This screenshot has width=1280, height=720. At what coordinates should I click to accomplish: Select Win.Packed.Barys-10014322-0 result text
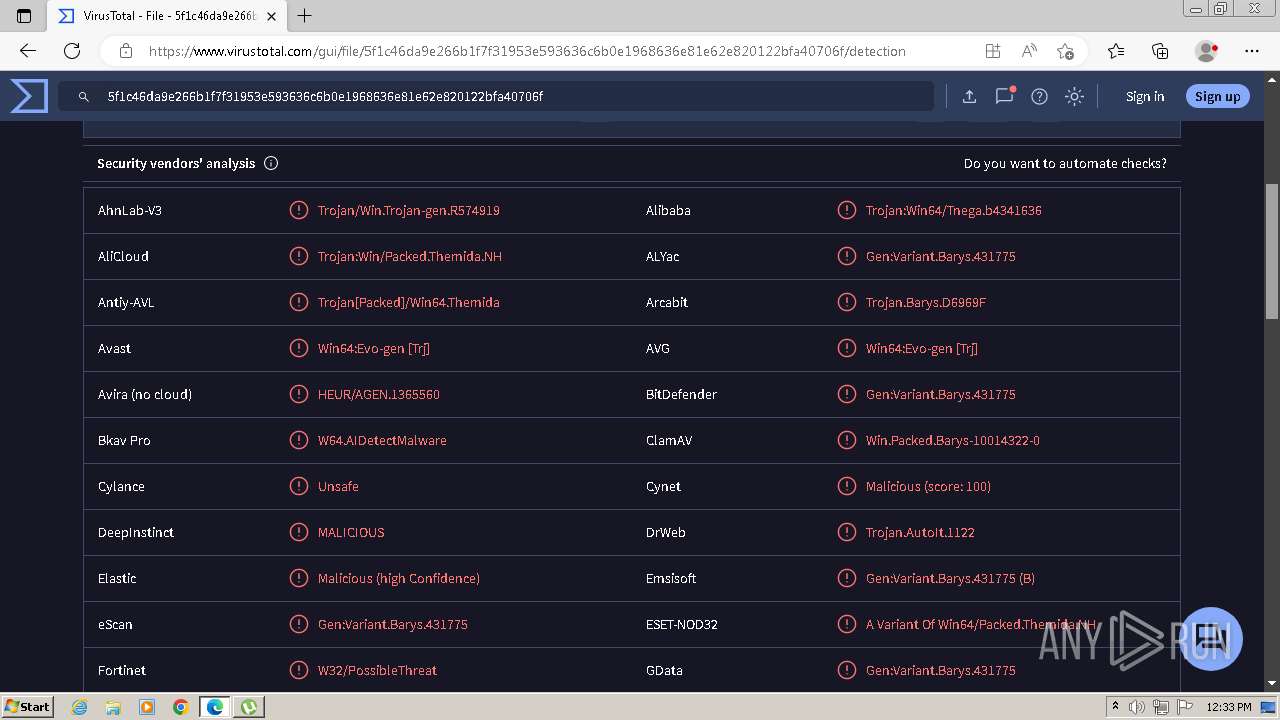[953, 440]
